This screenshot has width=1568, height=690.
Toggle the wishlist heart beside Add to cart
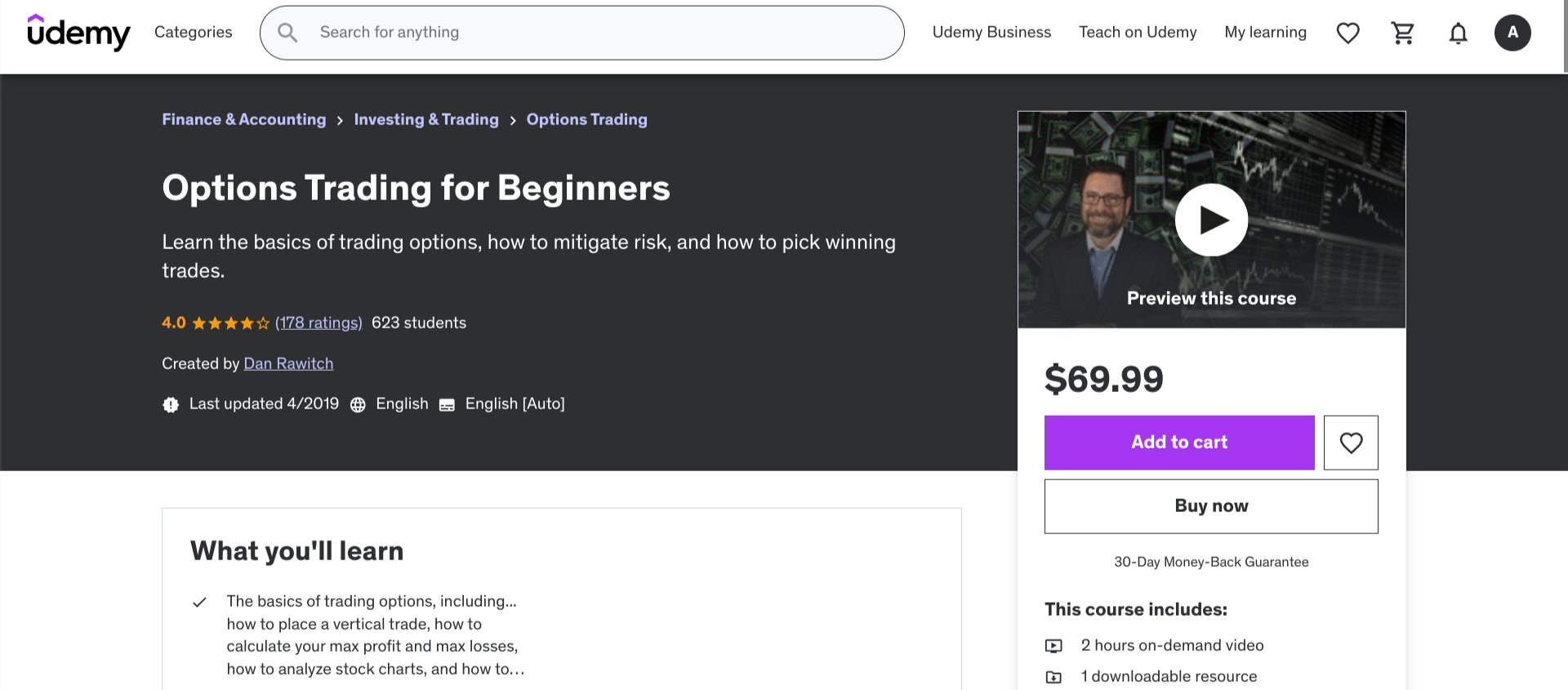(x=1350, y=442)
